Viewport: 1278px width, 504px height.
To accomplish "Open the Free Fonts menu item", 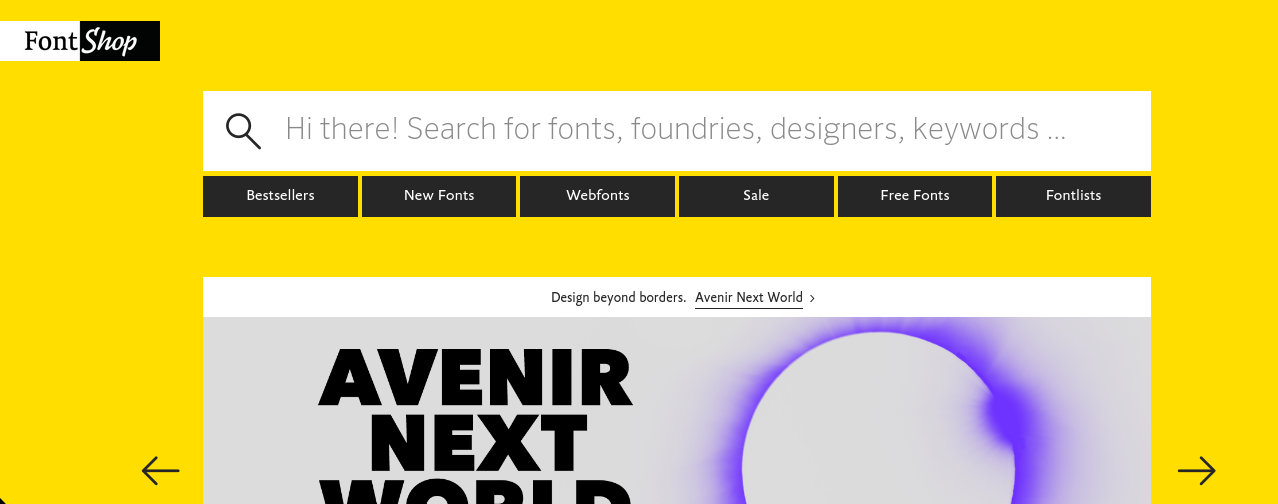I will [x=915, y=196].
